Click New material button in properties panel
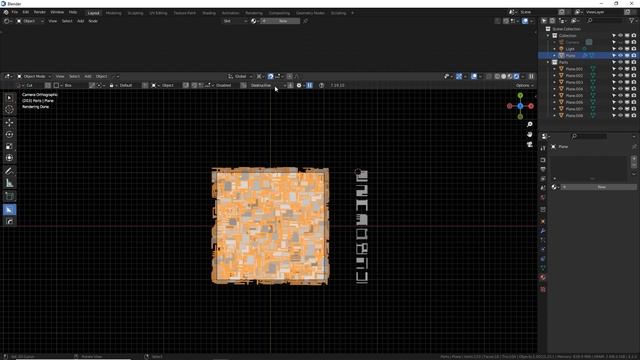640x360 pixels. [598, 187]
